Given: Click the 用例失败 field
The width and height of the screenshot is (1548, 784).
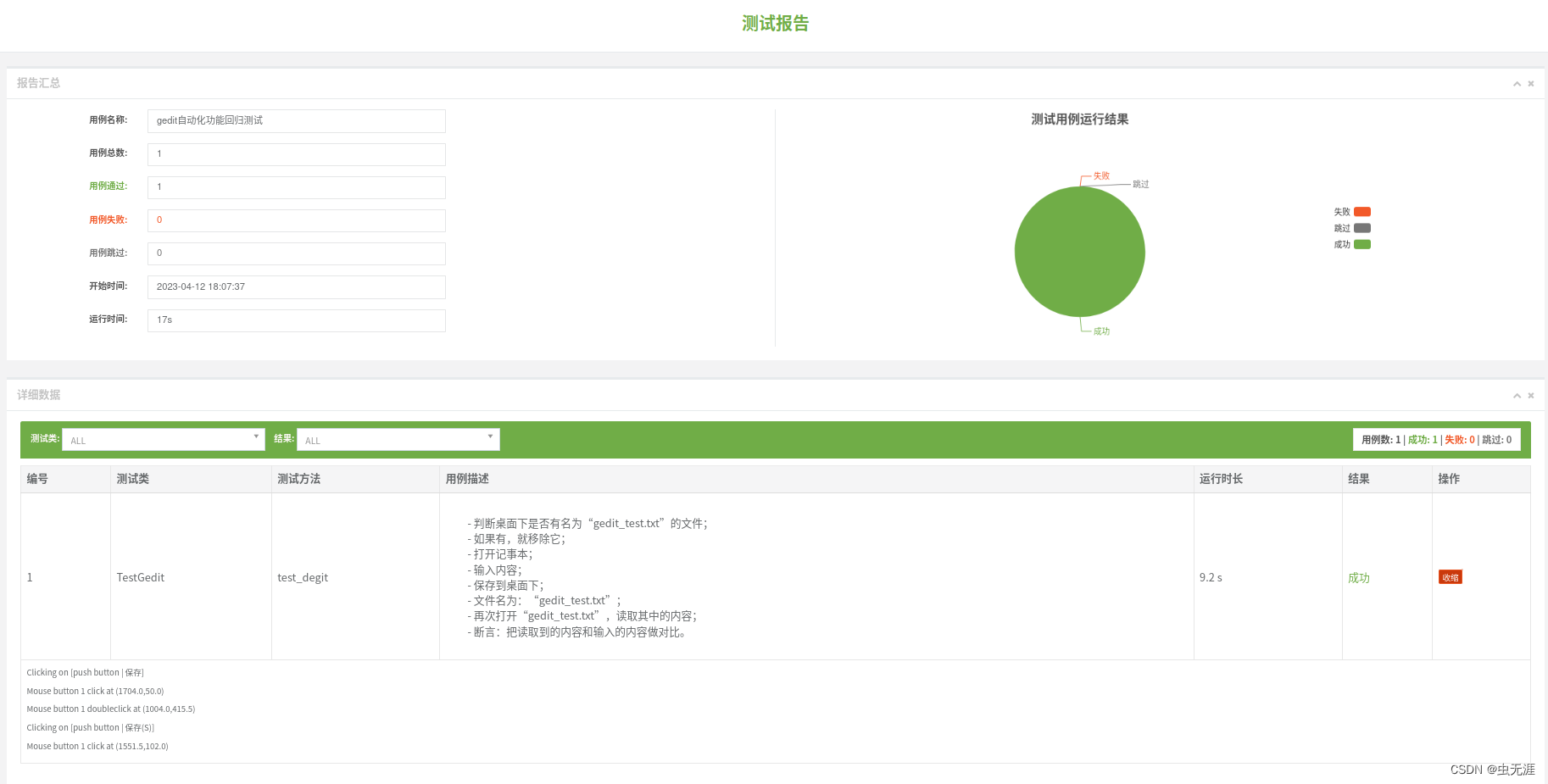Looking at the screenshot, I should point(297,220).
